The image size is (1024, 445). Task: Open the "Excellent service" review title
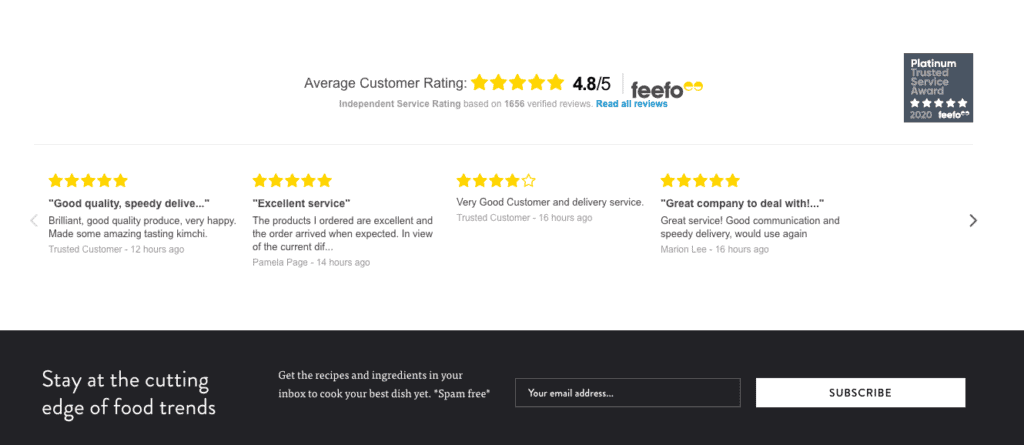301,203
